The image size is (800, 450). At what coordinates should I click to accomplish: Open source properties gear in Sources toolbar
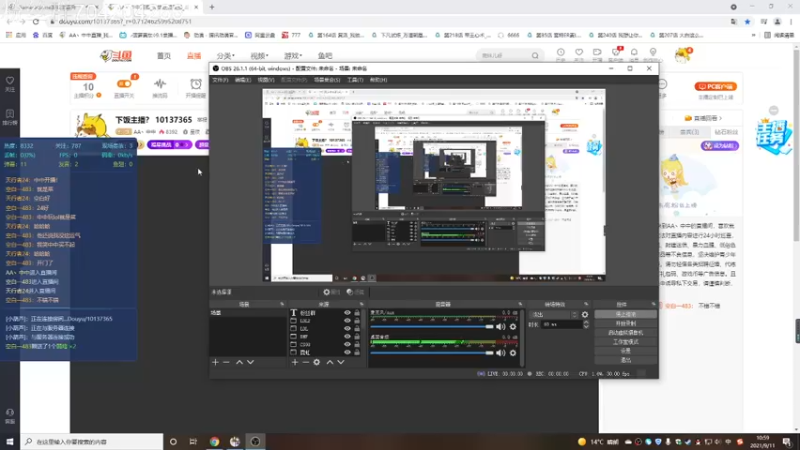[317, 362]
